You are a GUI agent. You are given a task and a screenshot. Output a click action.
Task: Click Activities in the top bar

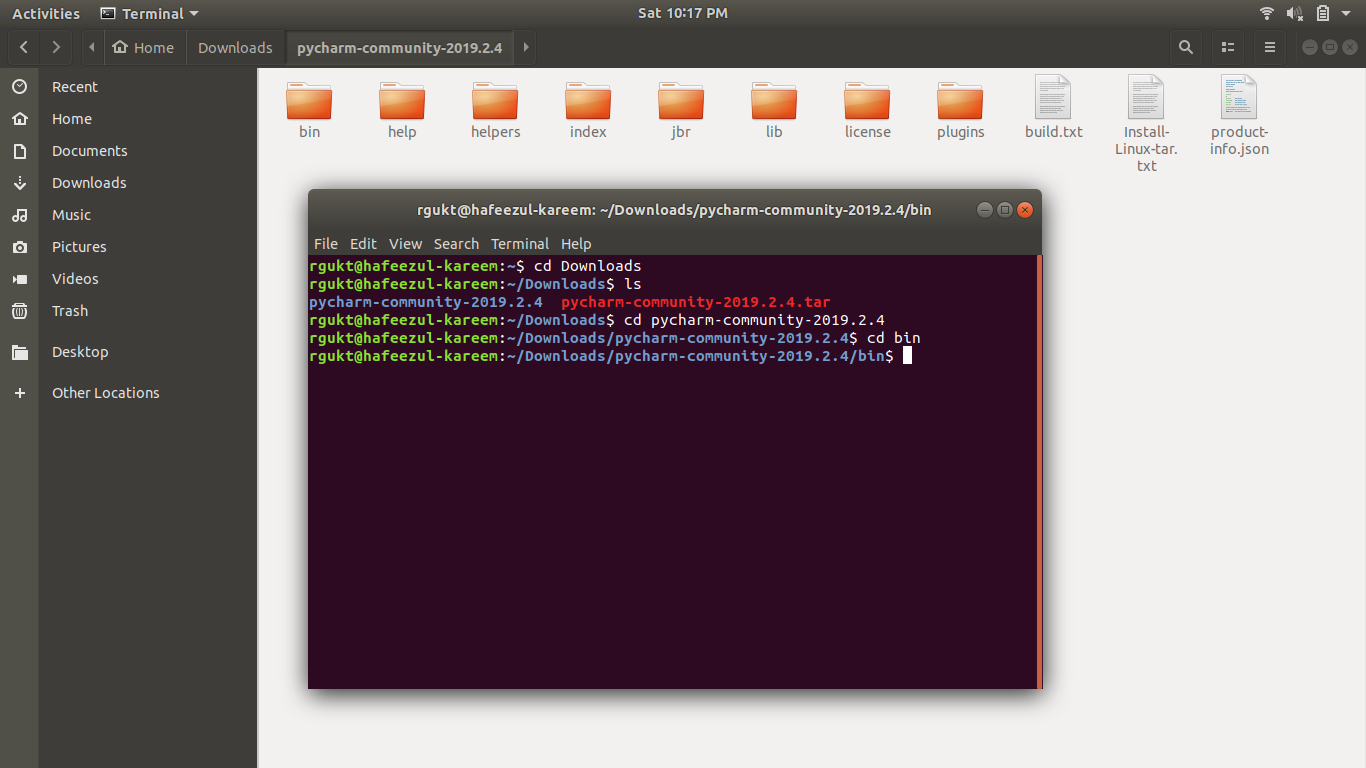(x=46, y=14)
